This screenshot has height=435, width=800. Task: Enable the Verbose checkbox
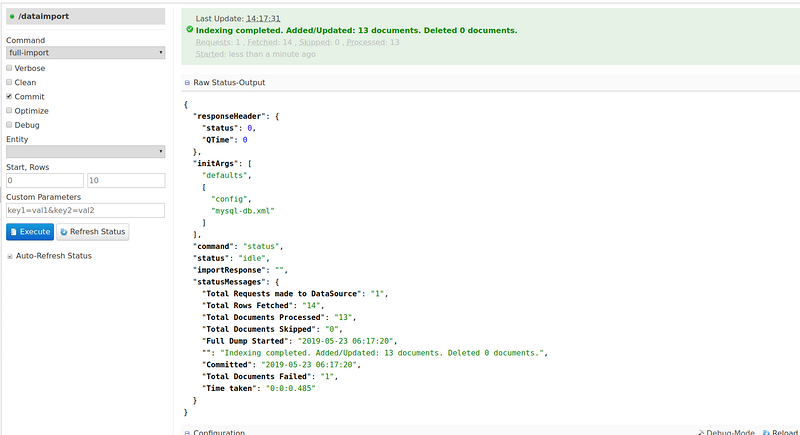9,68
